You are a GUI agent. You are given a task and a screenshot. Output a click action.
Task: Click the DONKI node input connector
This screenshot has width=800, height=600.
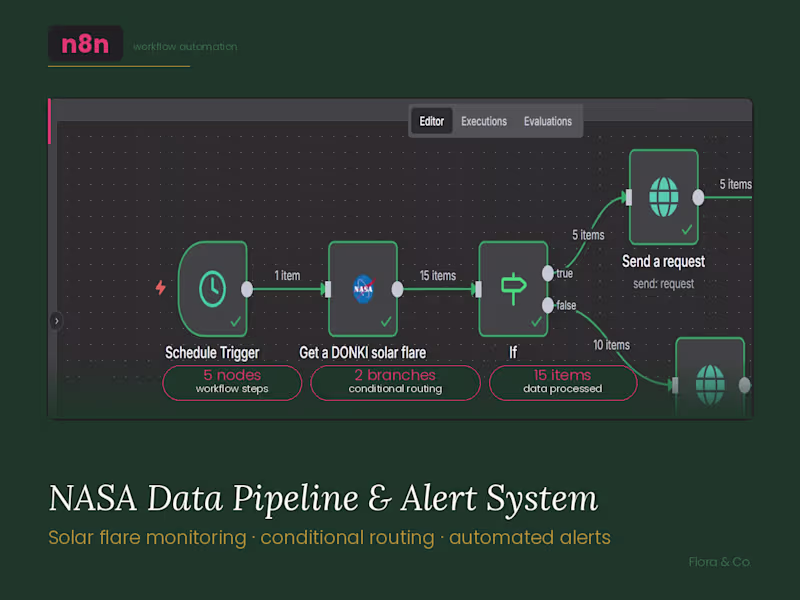click(x=328, y=289)
